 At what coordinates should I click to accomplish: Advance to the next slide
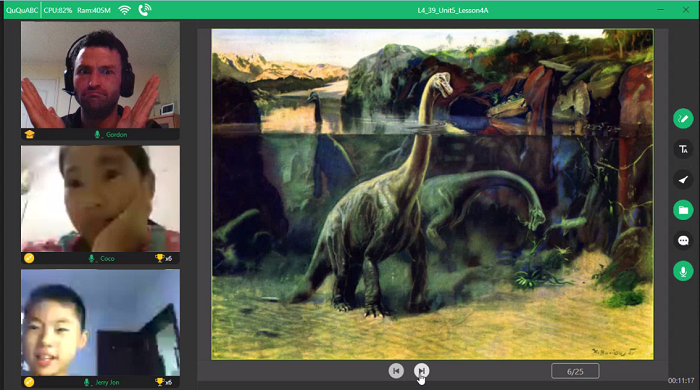tap(421, 371)
